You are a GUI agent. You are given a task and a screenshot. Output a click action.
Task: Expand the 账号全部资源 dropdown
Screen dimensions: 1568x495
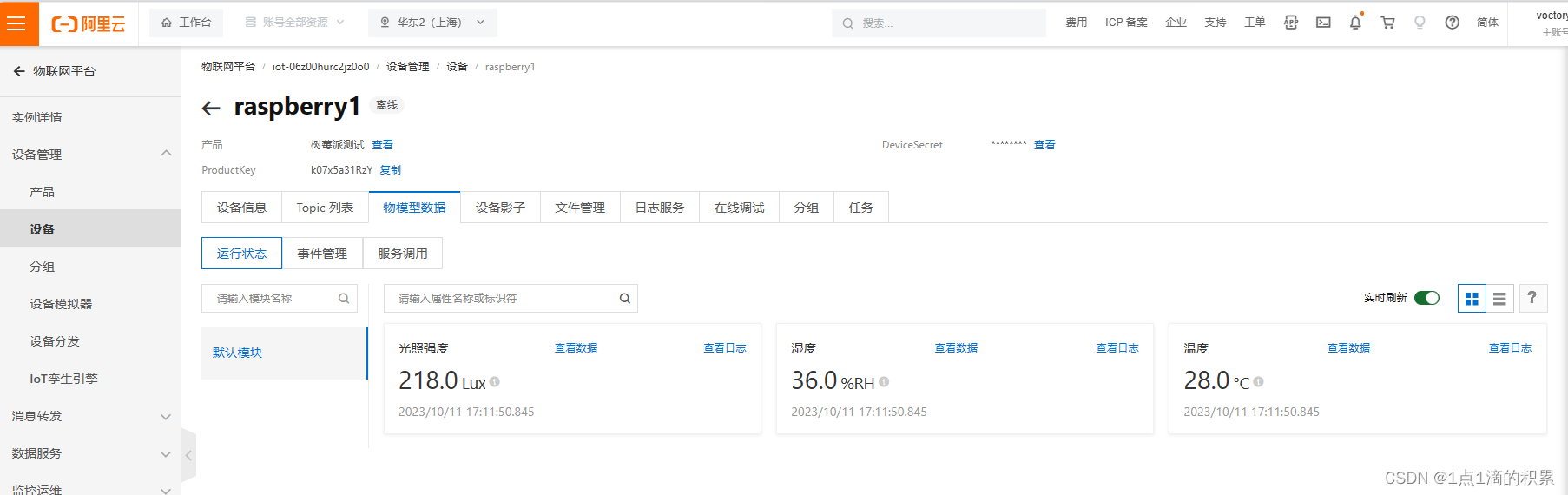coord(294,23)
